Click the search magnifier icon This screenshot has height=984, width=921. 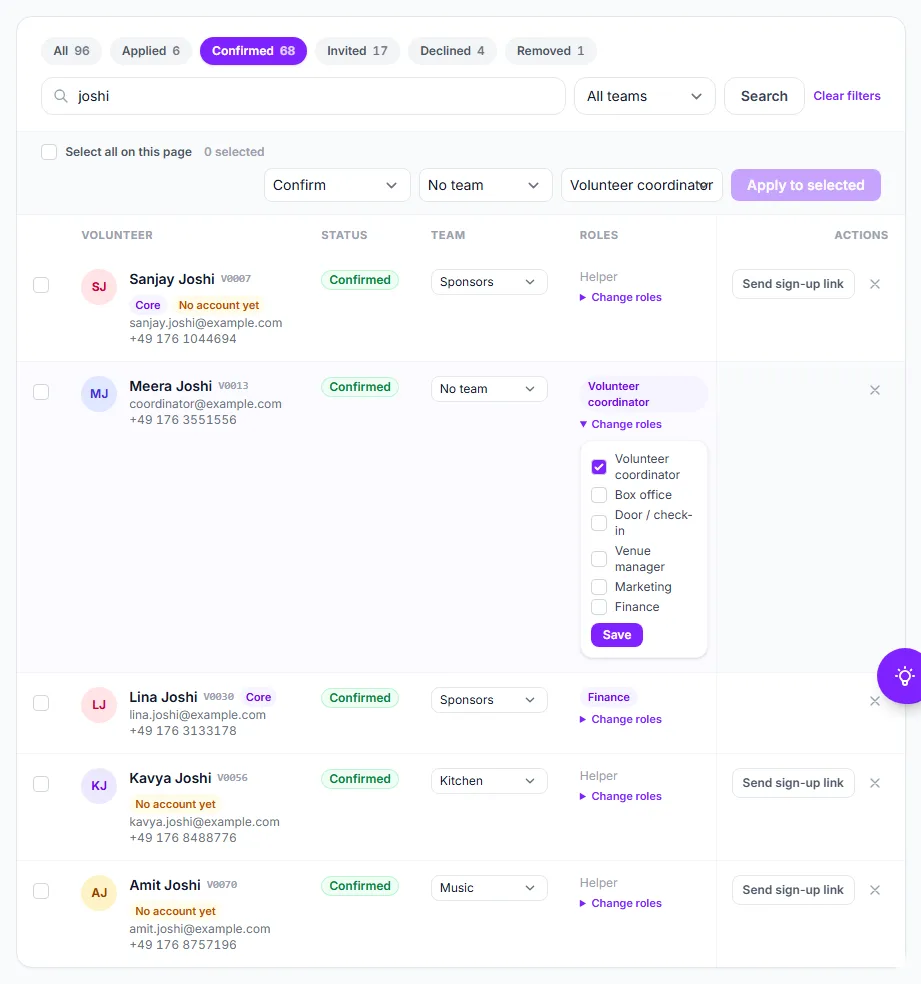tap(61, 96)
